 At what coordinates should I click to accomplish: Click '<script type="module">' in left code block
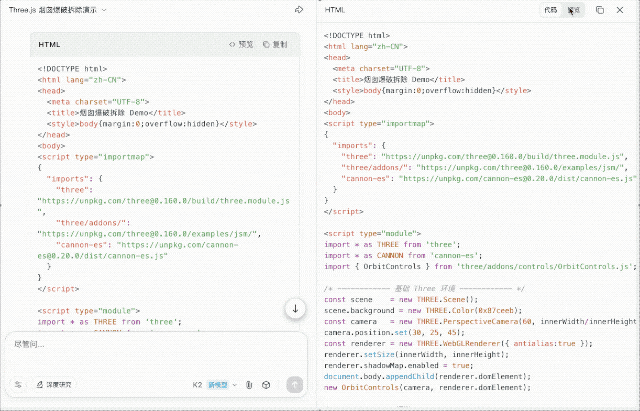pos(89,311)
